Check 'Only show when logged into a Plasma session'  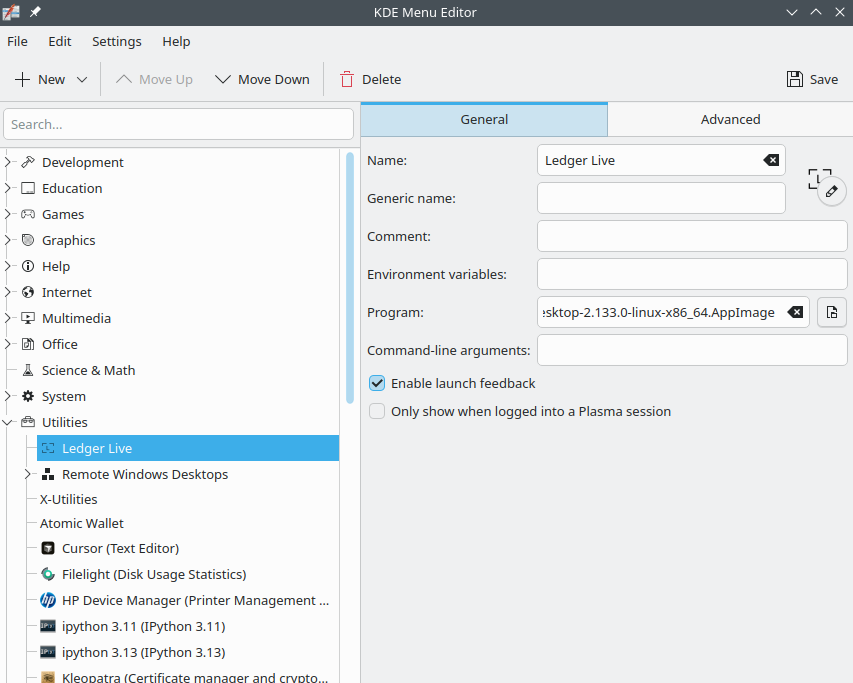tap(377, 411)
